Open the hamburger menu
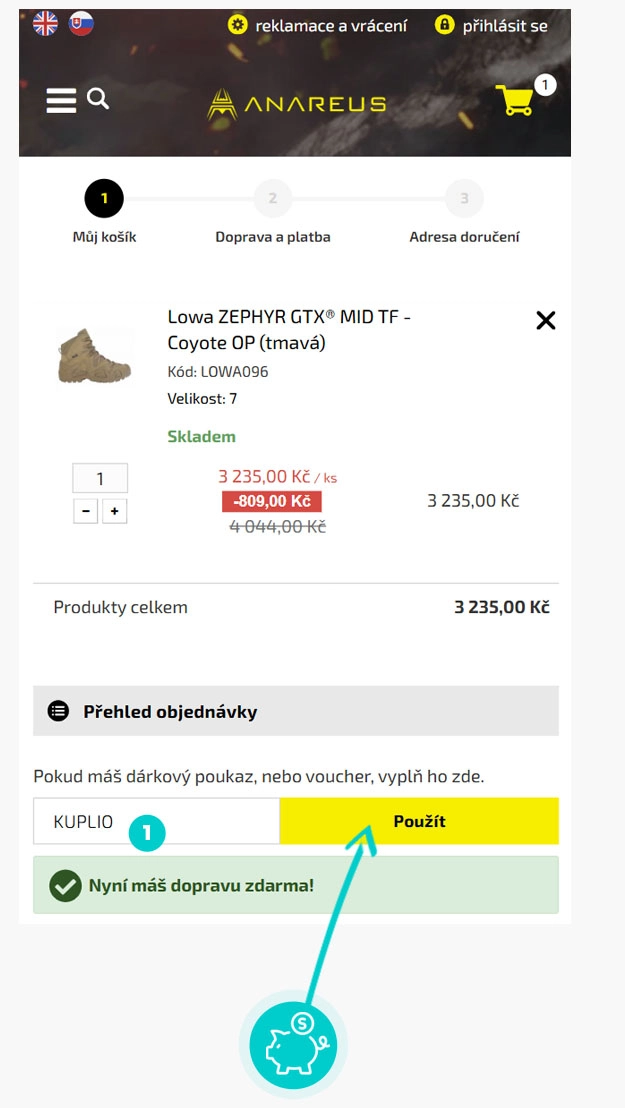625x1108 pixels. [x=61, y=100]
